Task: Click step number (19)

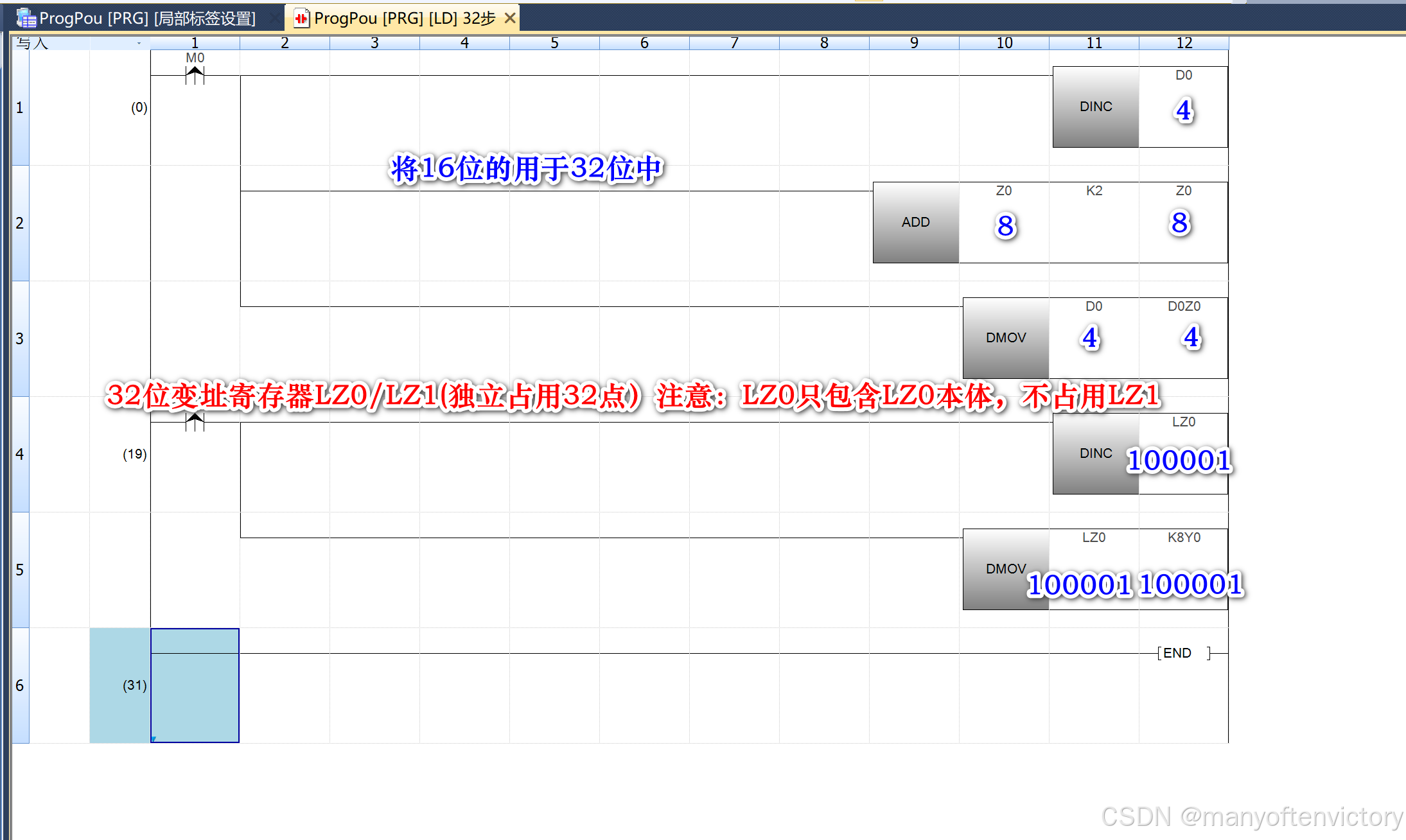Action: pos(135,454)
